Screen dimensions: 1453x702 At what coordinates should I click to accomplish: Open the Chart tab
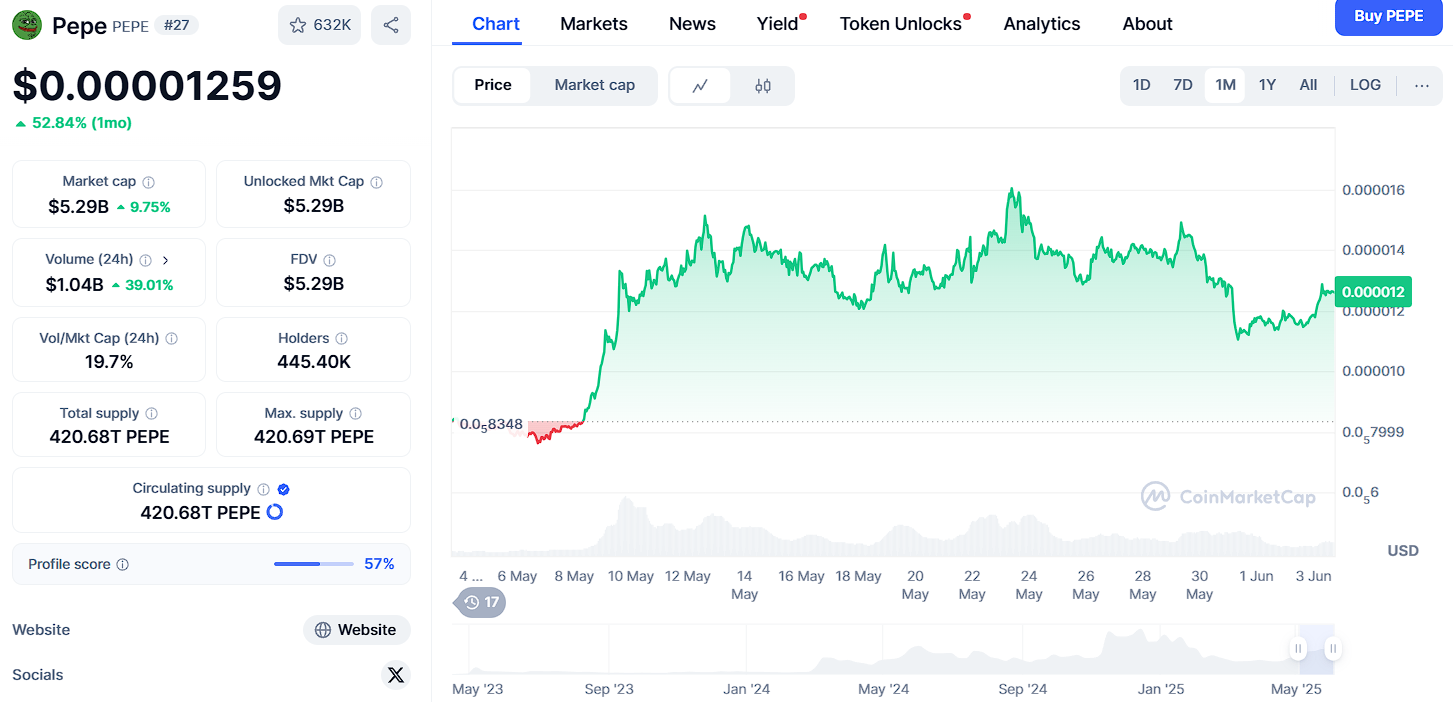pos(496,24)
